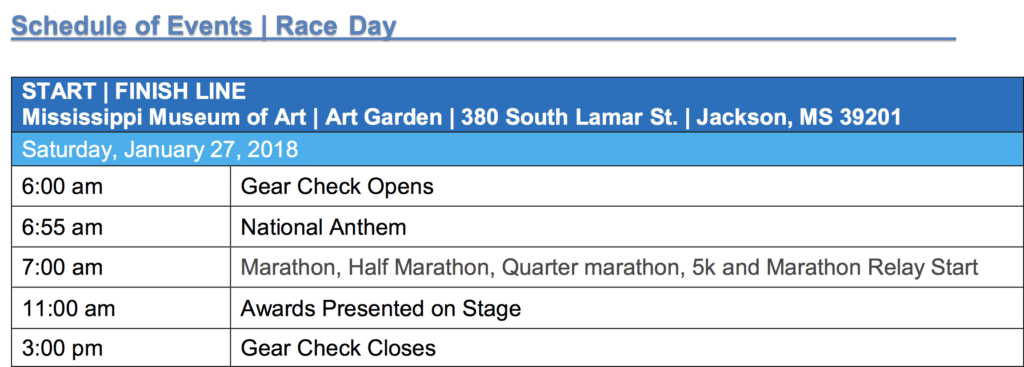Image resolution: width=1024 pixels, height=367 pixels.
Task: Click '380 South Lamar St.' address text
Action: pos(569,118)
